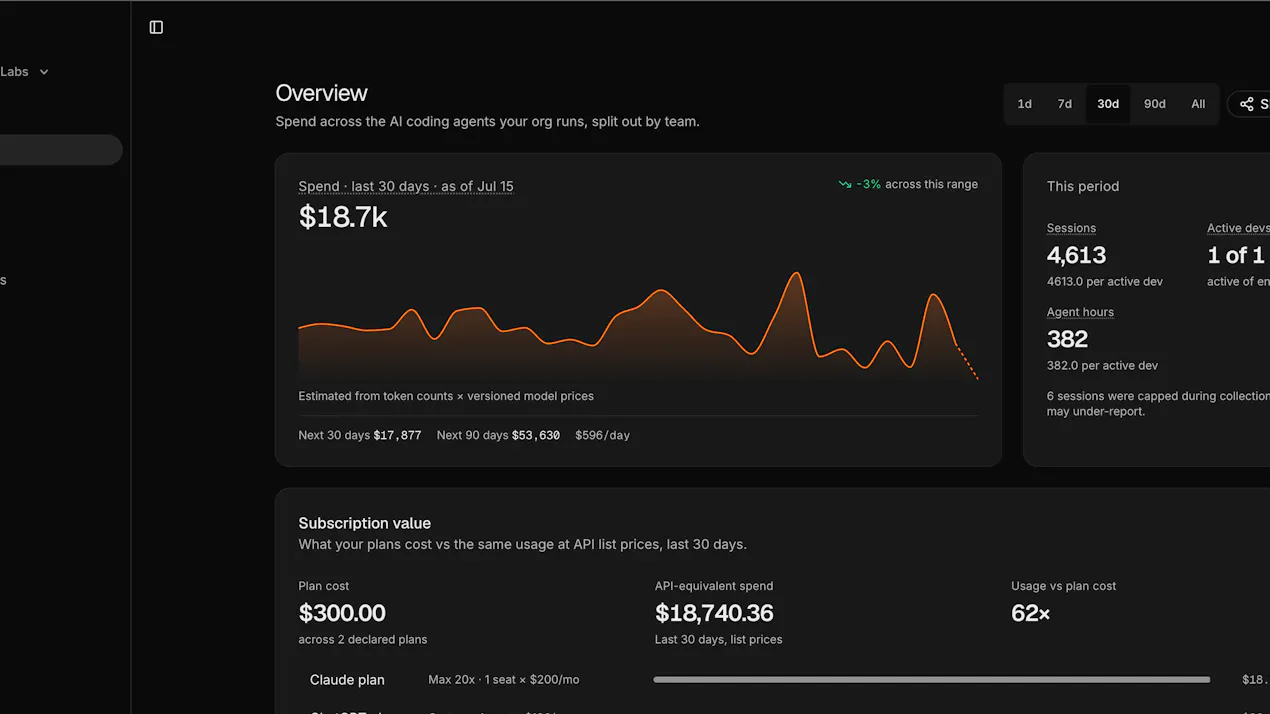This screenshot has width=1270, height=714.
Task: Open the Labs organization dropdown chevron
Action: point(44,72)
